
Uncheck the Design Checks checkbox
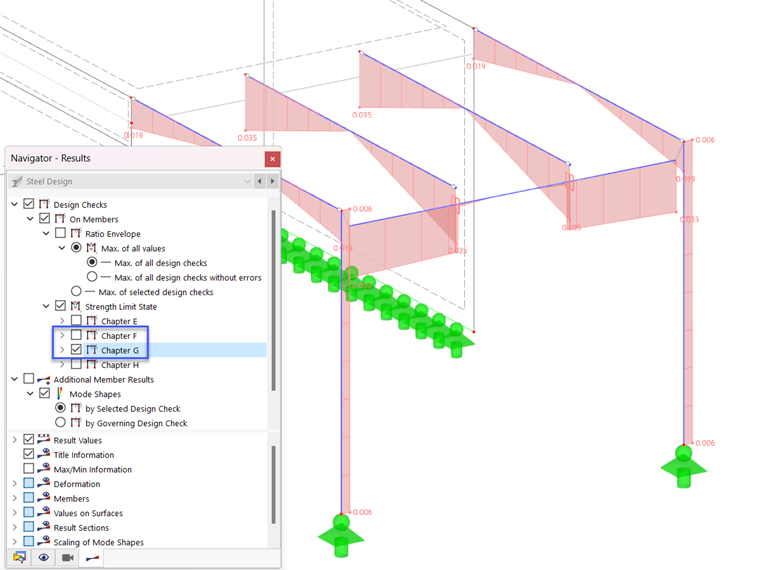click(x=29, y=204)
